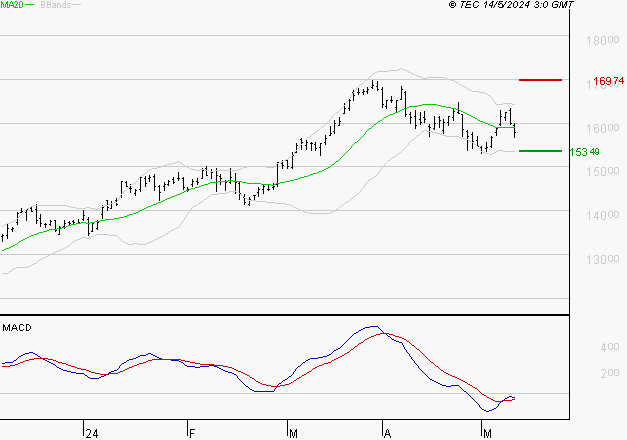Click the MACD panel label
This screenshot has width=627, height=440.
[17, 328]
